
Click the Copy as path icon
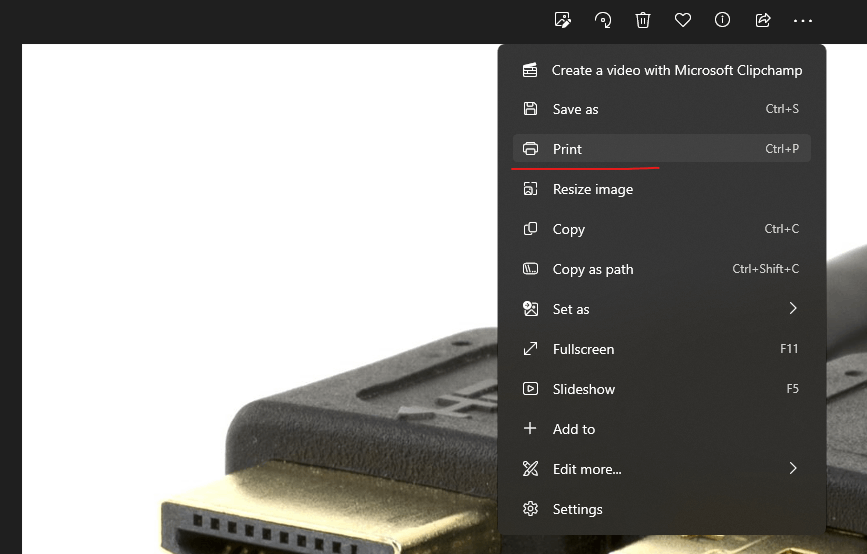[530, 269]
